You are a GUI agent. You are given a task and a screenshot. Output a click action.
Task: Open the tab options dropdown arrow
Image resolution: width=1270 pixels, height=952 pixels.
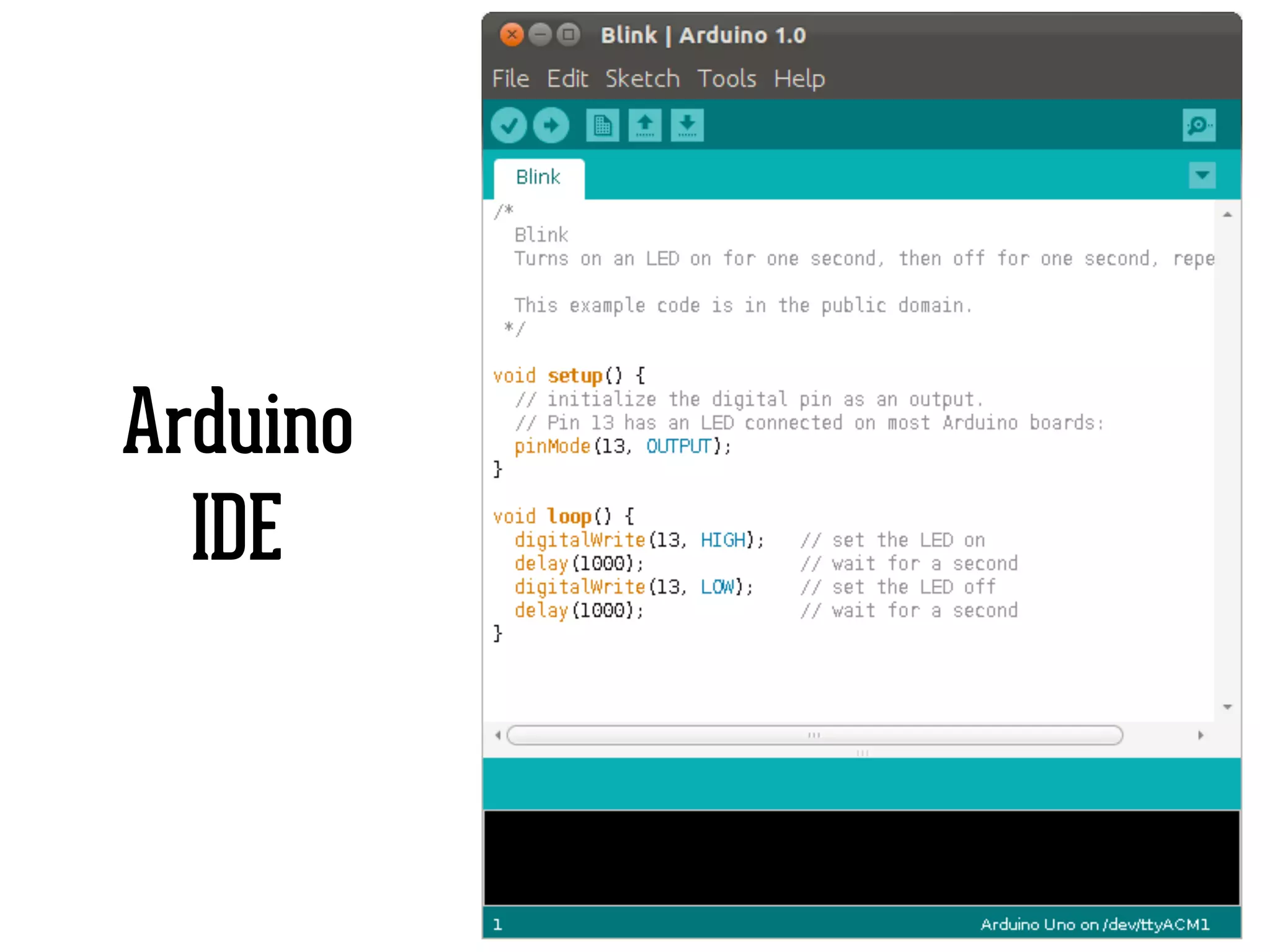[x=1202, y=175]
